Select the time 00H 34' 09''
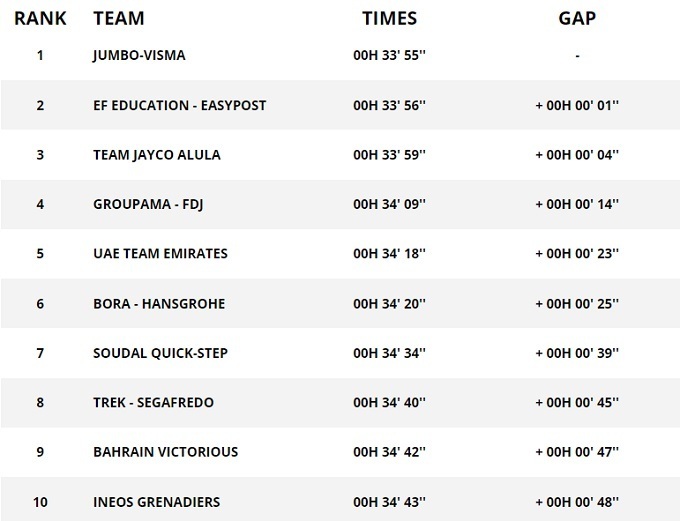 390,204
